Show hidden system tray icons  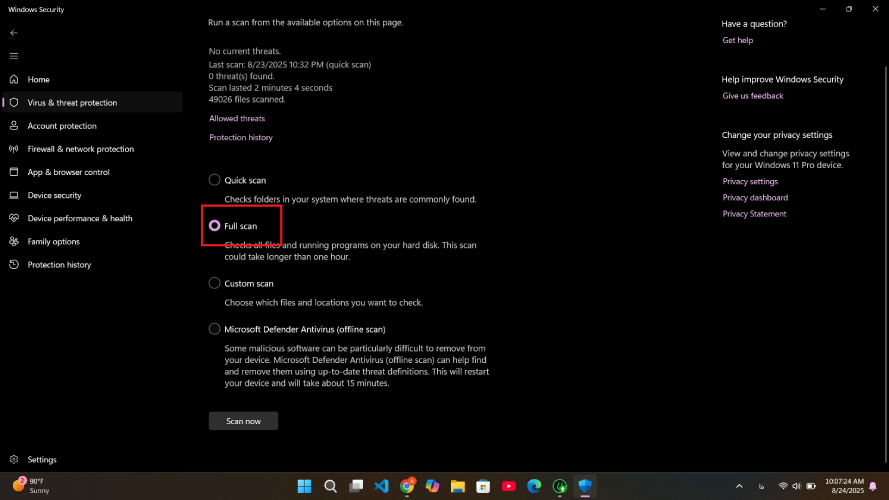pyautogui.click(x=739, y=486)
